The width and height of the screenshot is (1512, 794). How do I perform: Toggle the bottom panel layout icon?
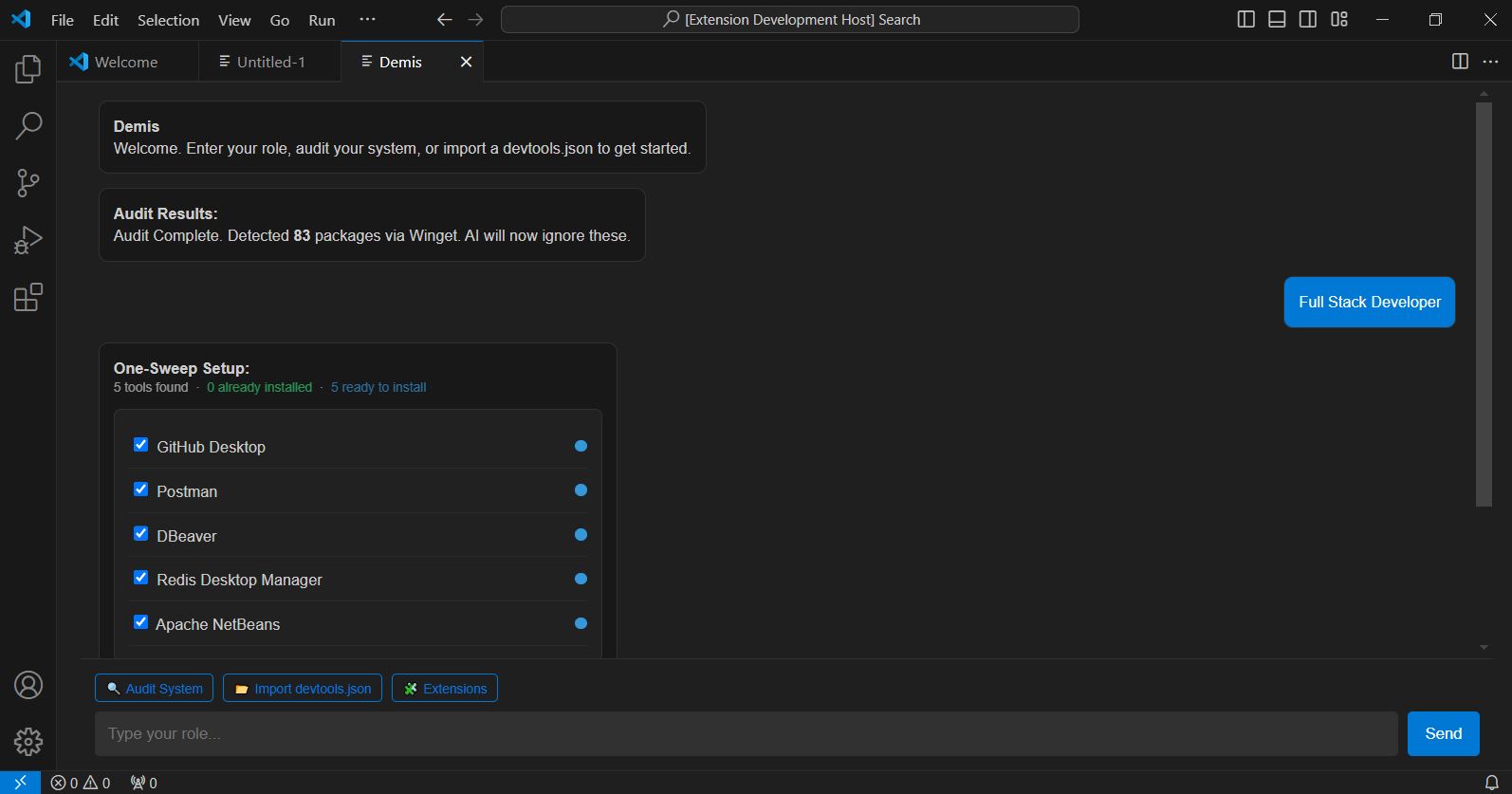(x=1277, y=20)
